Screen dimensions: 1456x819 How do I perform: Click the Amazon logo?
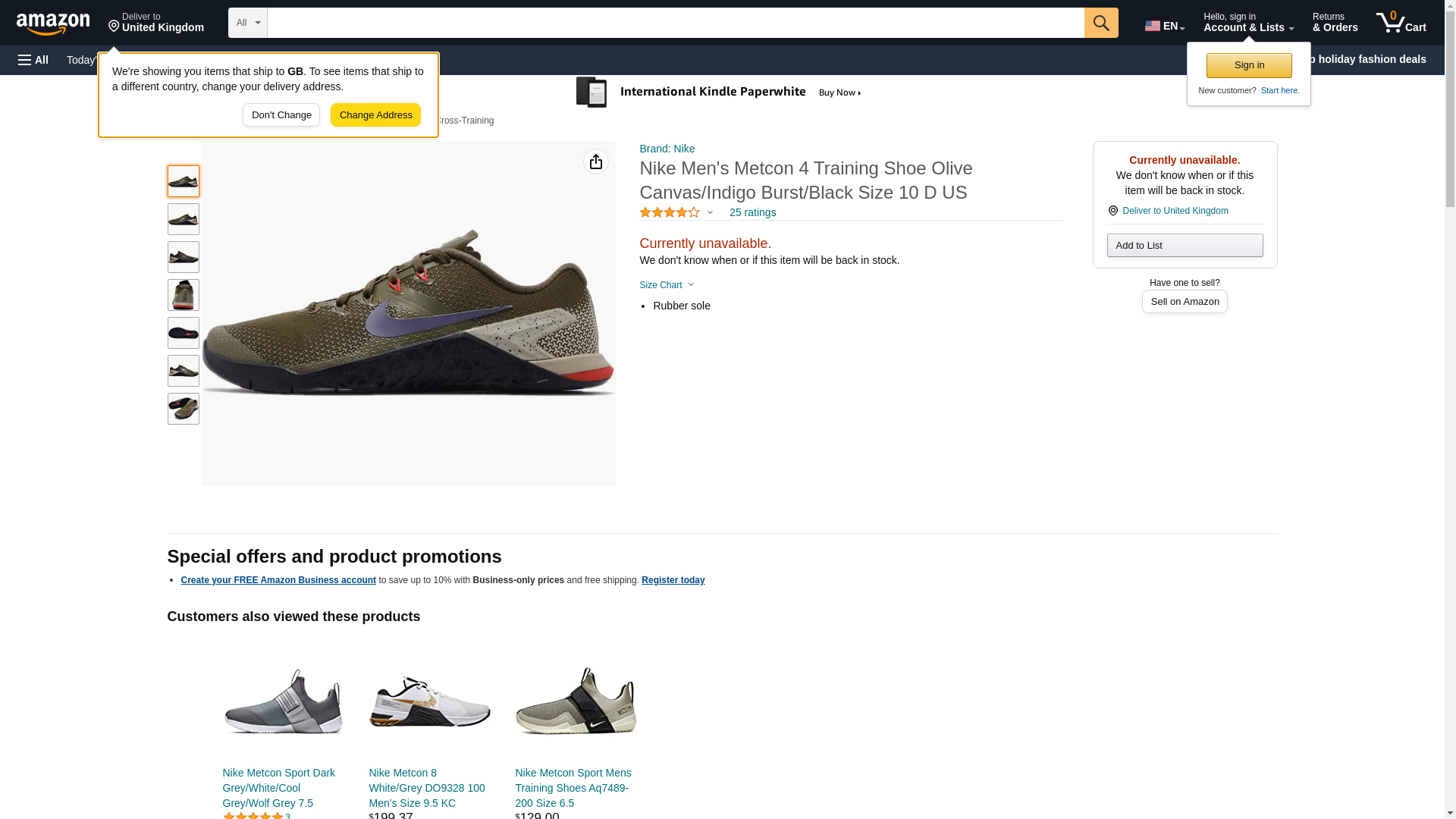tap(53, 24)
